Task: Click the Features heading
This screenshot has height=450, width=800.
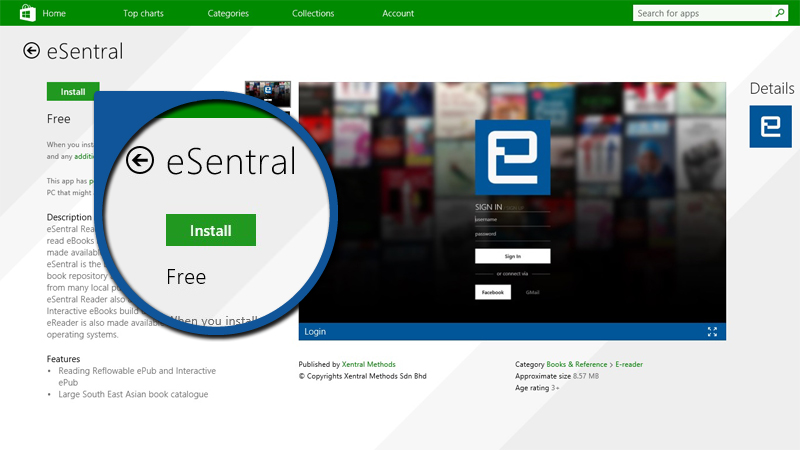Action: click(x=63, y=359)
